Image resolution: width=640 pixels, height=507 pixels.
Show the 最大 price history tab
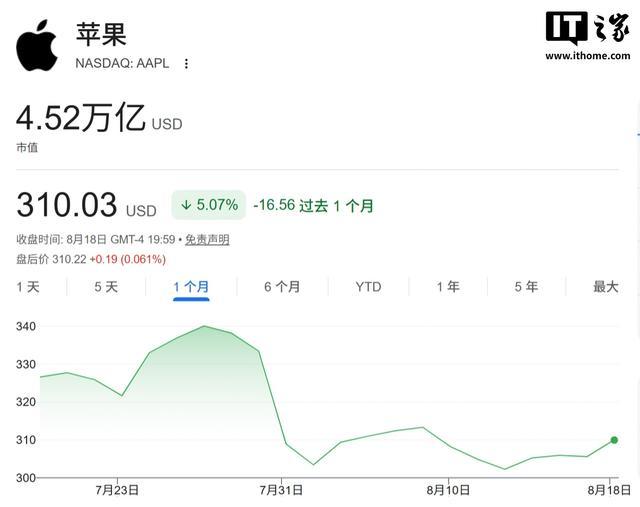tap(606, 287)
